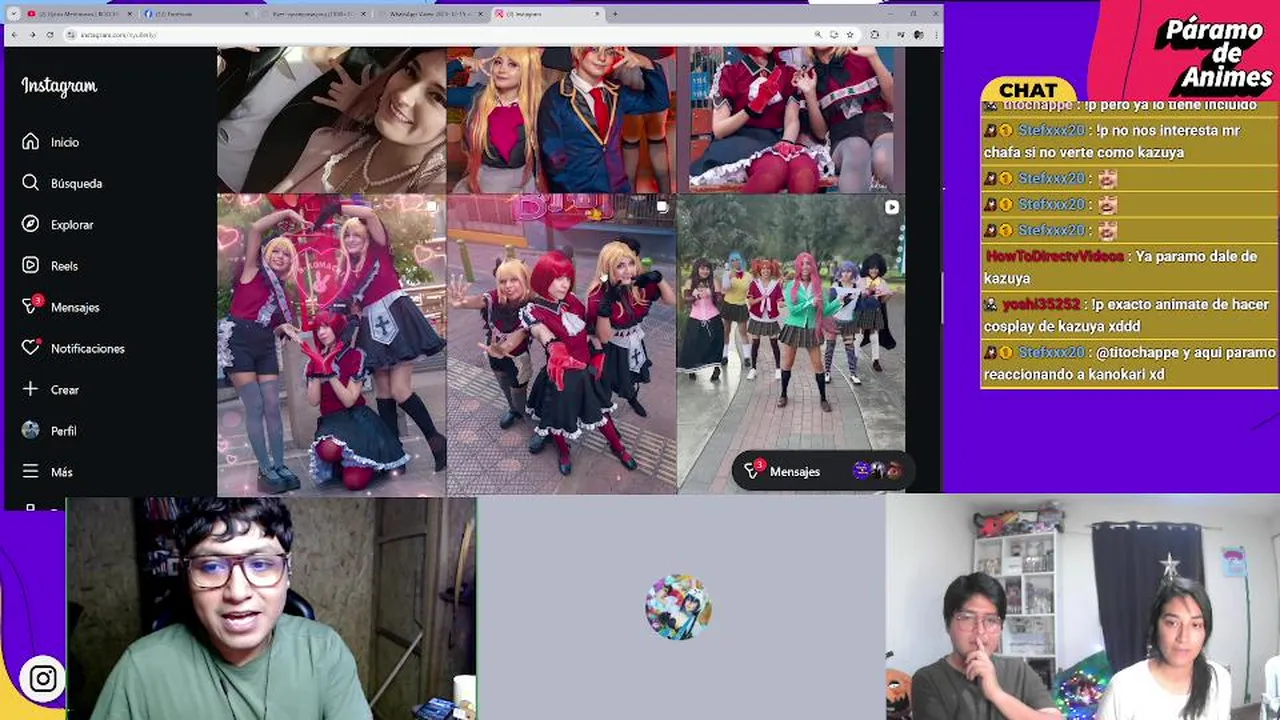Open top-row post with blue jacket cosplayer

click(x=561, y=119)
